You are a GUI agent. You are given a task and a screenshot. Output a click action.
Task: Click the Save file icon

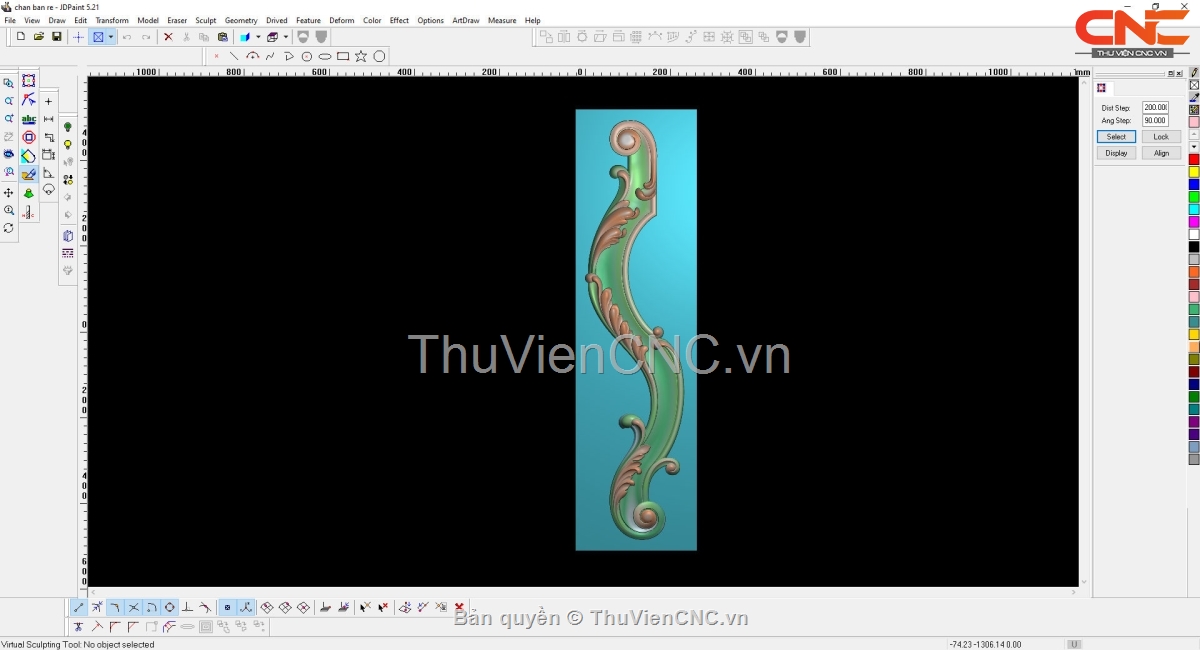point(57,37)
